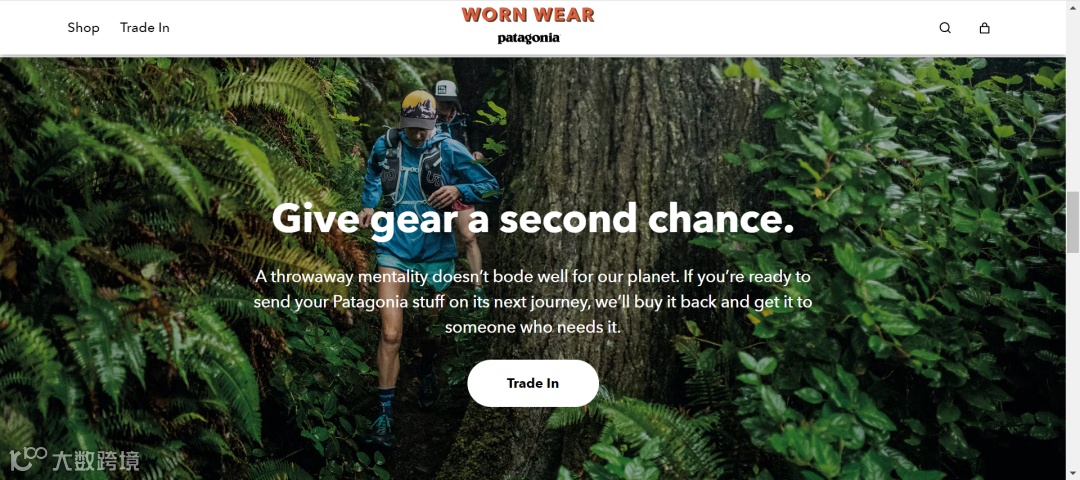1080x480 pixels.
Task: Click the orange WORN WEAR logo
Action: pyautogui.click(x=528, y=15)
